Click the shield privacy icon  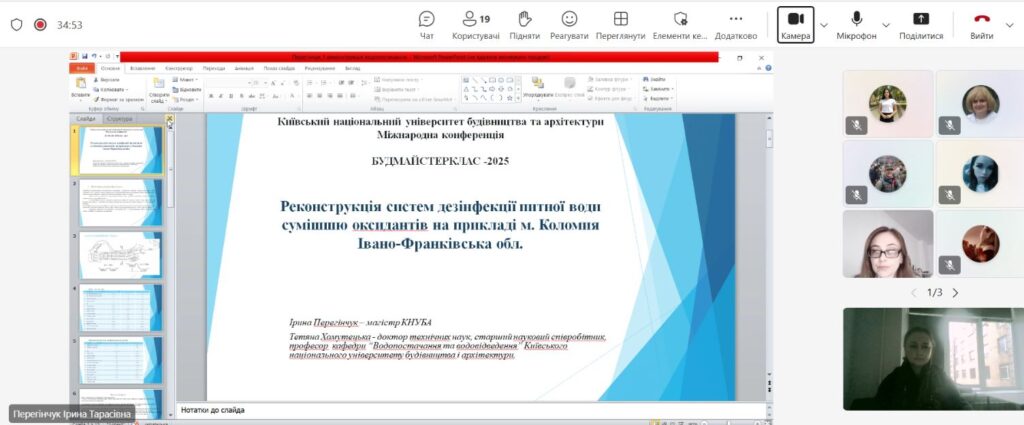(16, 25)
